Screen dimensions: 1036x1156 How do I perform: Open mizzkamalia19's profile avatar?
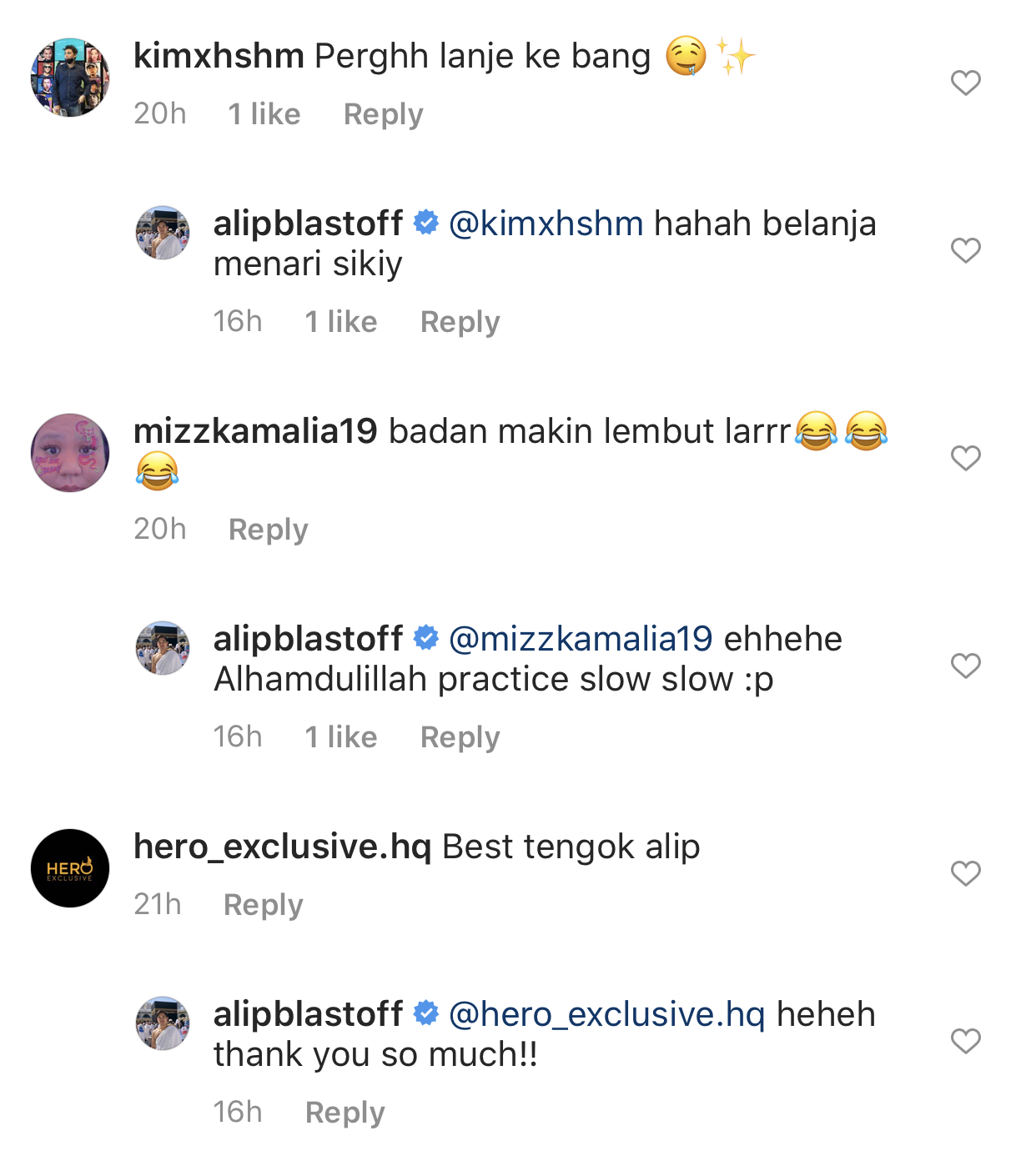pyautogui.click(x=70, y=453)
